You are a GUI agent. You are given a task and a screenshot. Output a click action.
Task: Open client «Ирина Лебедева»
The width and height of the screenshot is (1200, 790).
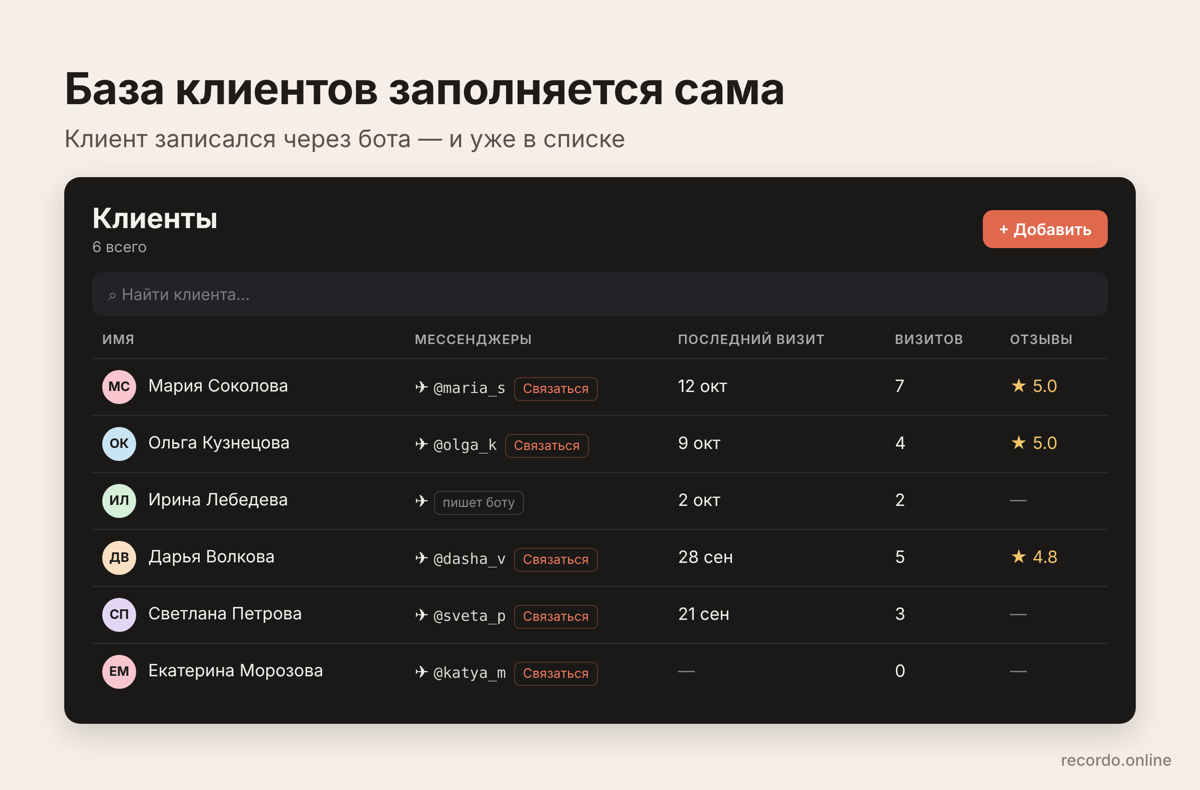coord(218,500)
